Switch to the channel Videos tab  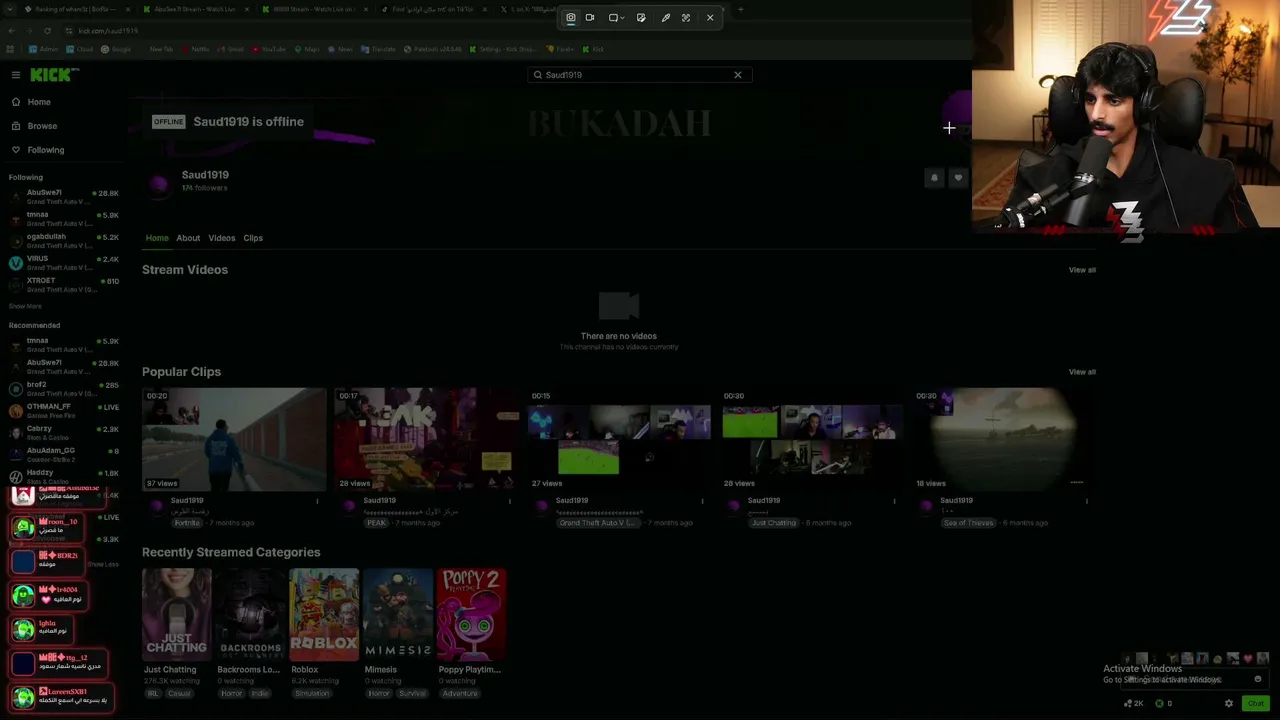coord(222,238)
